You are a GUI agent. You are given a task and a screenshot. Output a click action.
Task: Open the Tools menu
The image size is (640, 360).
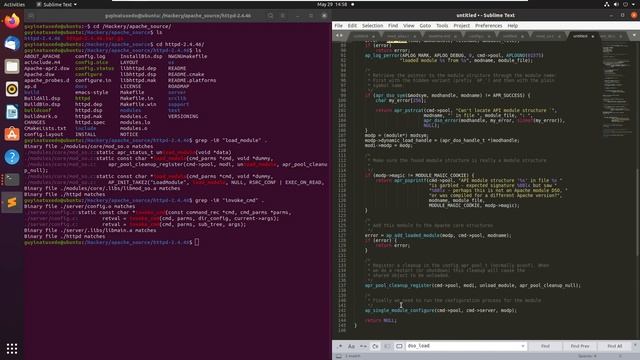tap(442, 25)
